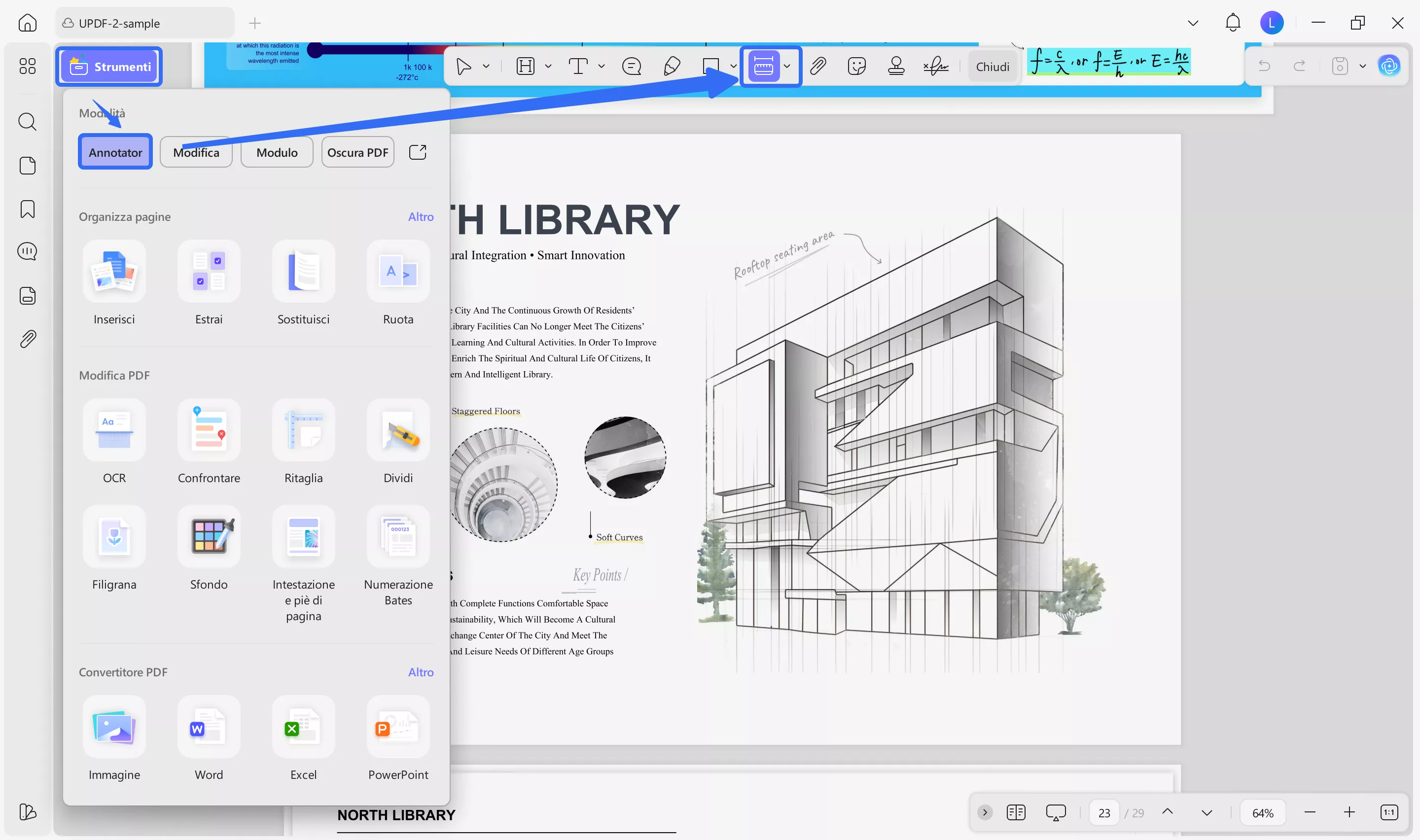The image size is (1420, 840).
Task: Choose the Oscura PDF mode
Action: pos(357,152)
